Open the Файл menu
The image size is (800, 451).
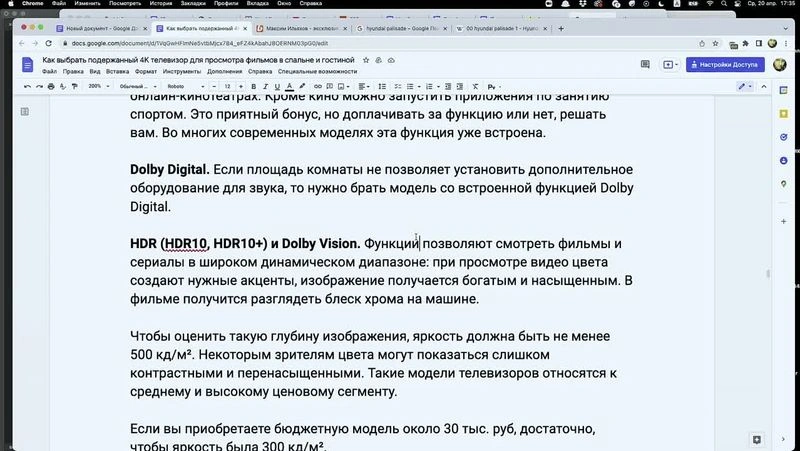(49, 71)
